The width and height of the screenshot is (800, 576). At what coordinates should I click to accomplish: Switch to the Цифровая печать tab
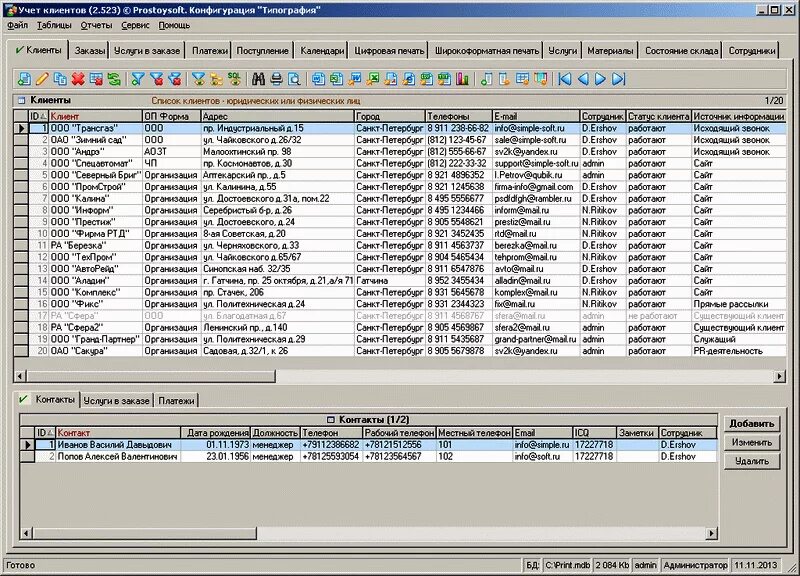[x=389, y=51]
